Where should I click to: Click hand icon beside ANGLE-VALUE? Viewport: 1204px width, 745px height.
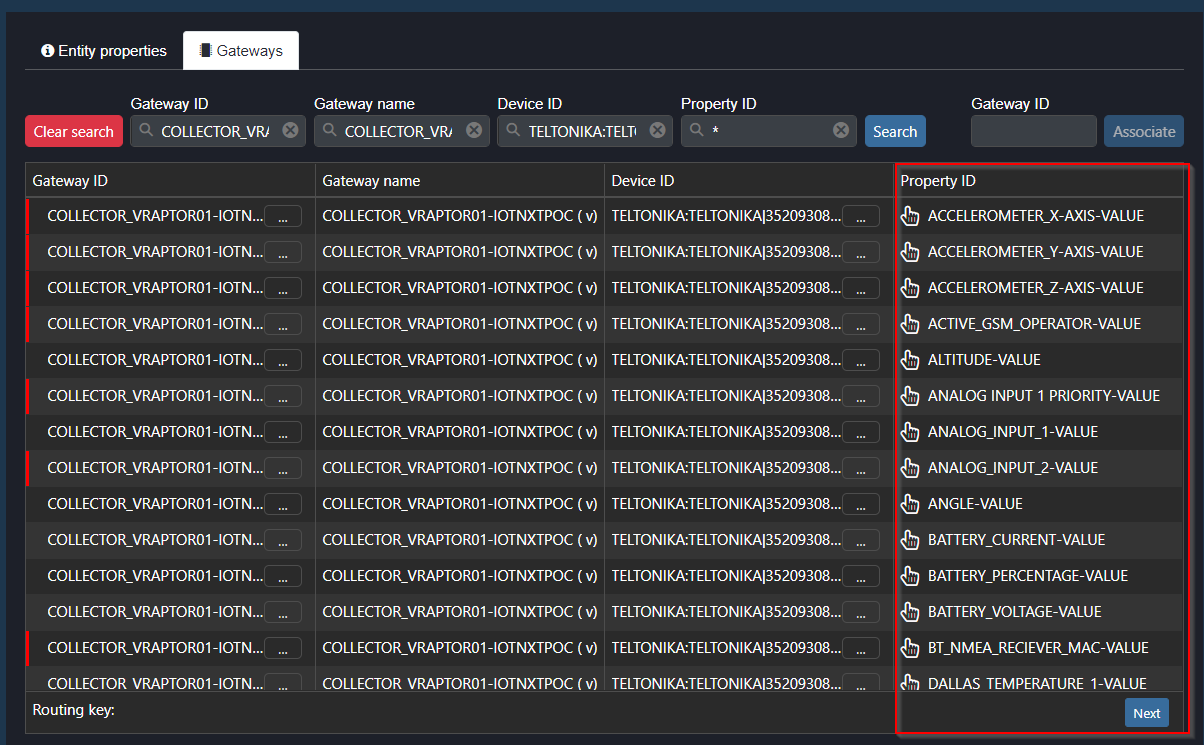910,504
